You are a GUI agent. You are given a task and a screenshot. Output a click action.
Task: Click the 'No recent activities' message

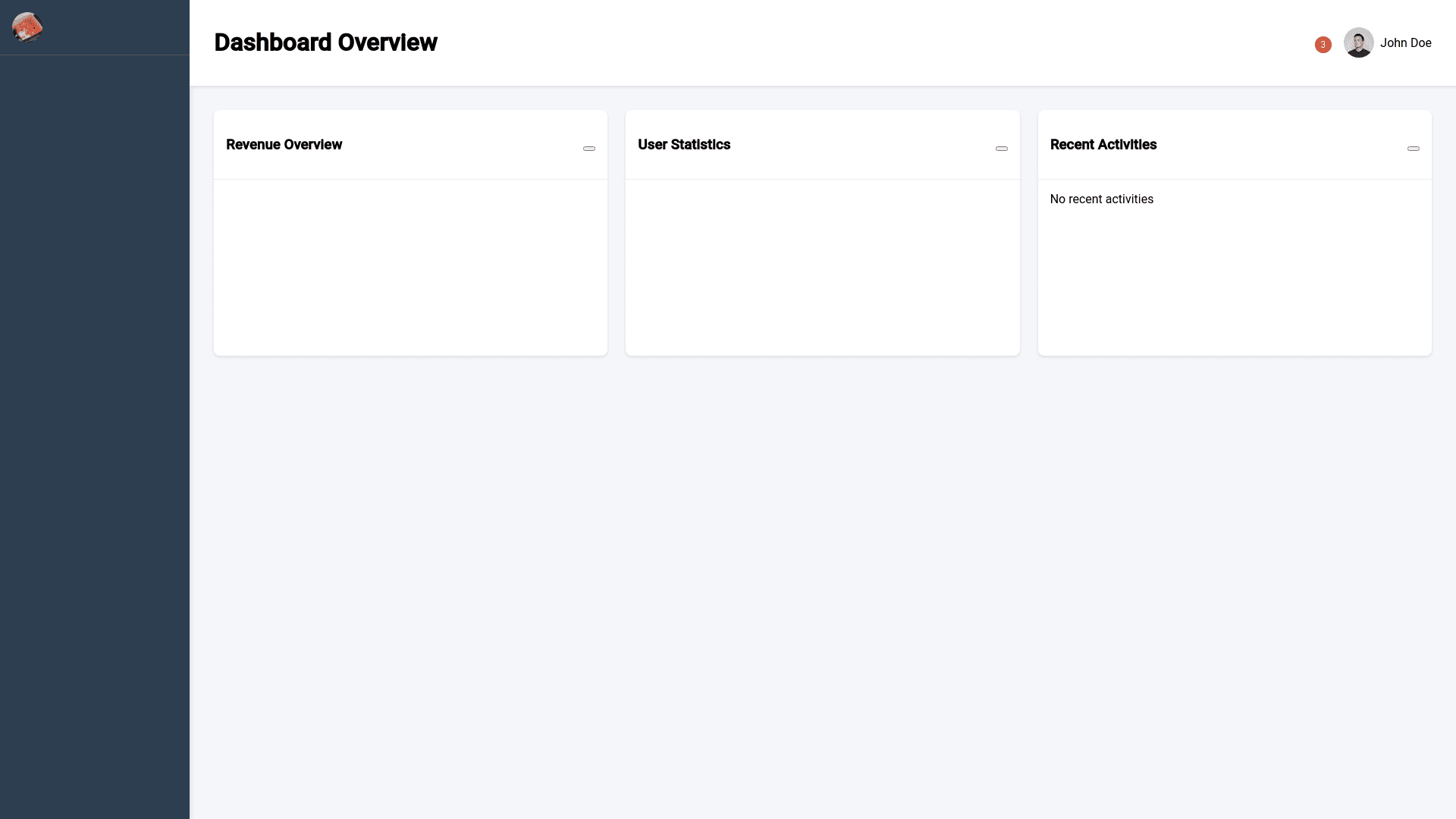coord(1101,199)
